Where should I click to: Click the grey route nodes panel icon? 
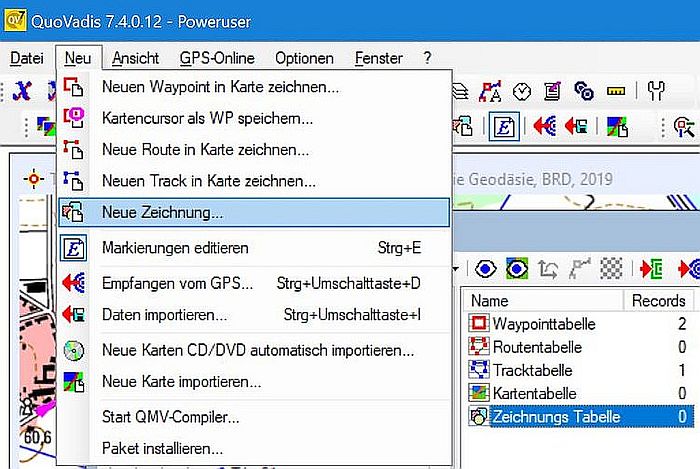pos(579,269)
